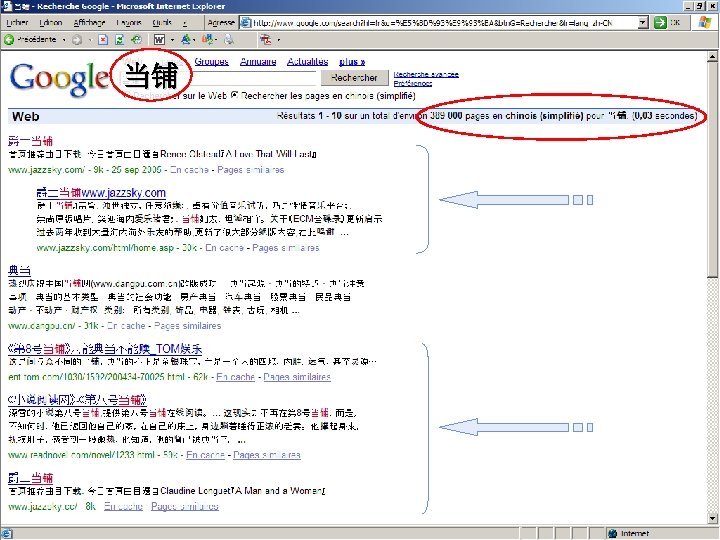Open the Précédente back history dropdown arrow
This screenshot has width=720, height=540.
(x=64, y=40)
